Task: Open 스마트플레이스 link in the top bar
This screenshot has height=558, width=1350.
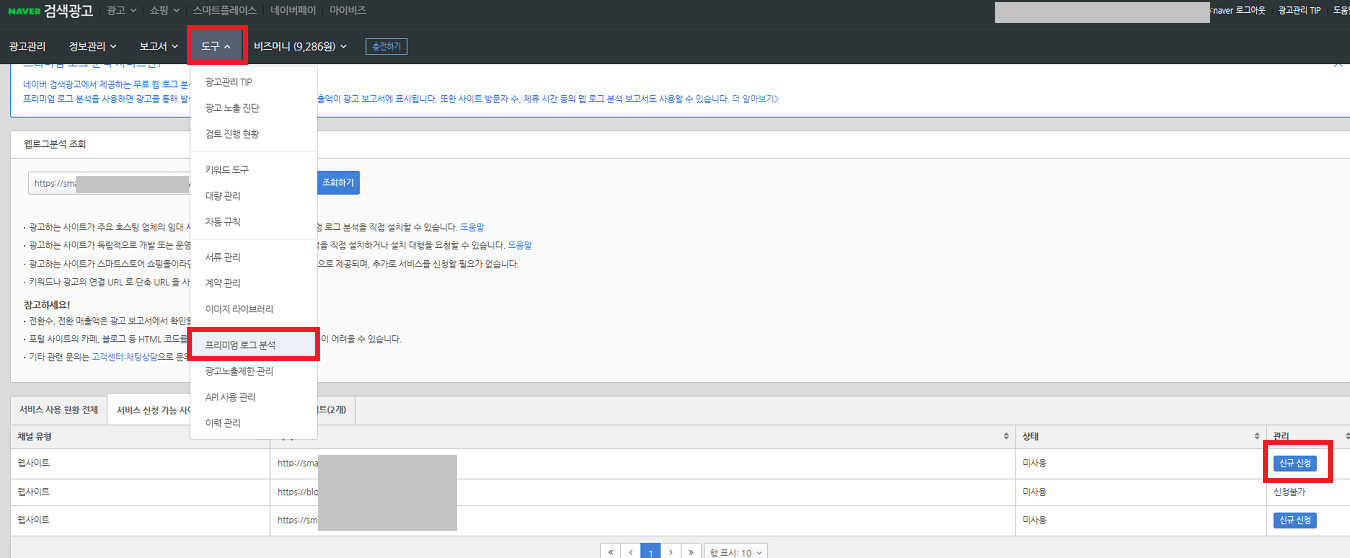Action: coord(225,10)
